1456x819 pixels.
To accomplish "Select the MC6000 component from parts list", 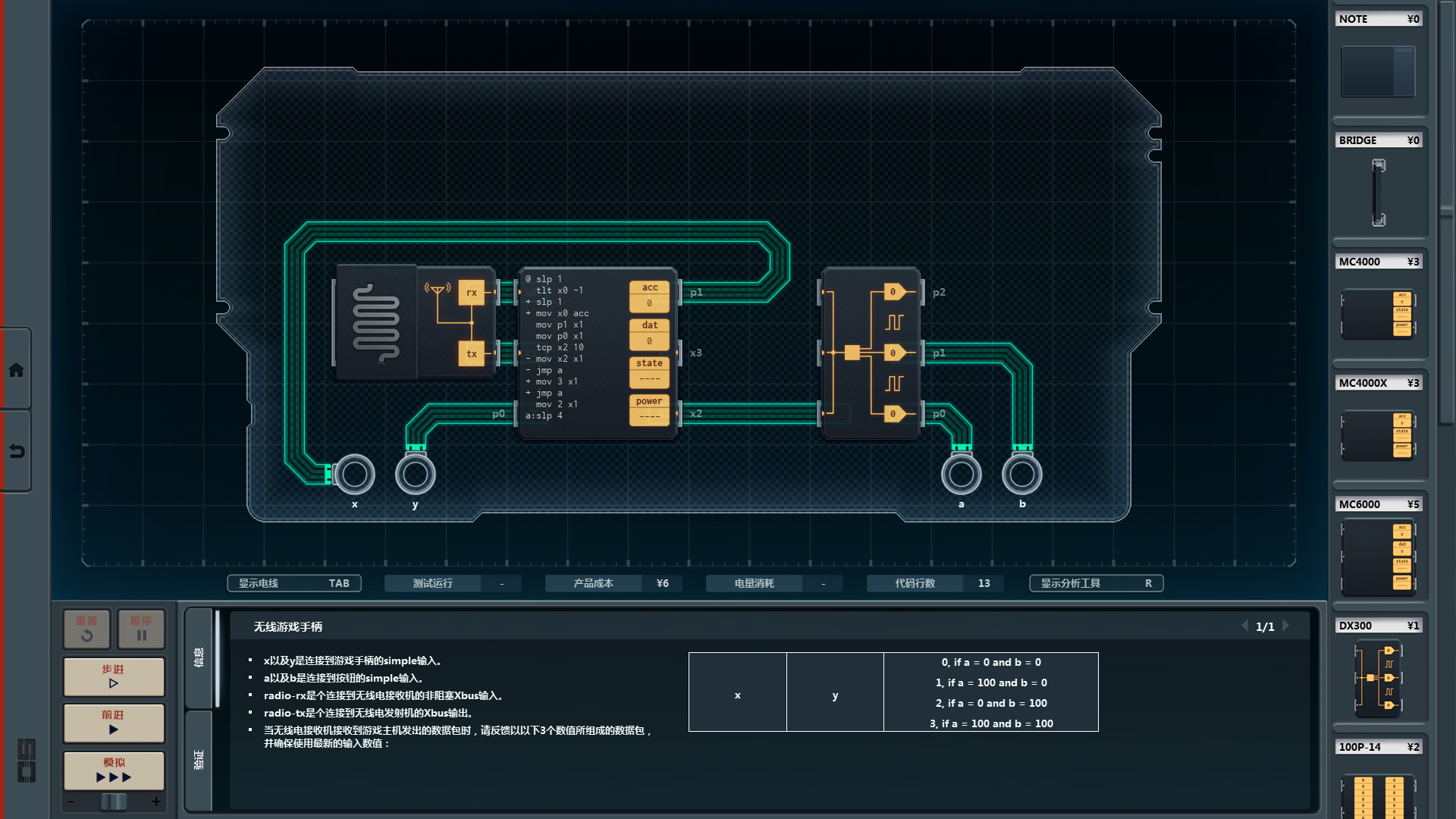I will [1378, 557].
